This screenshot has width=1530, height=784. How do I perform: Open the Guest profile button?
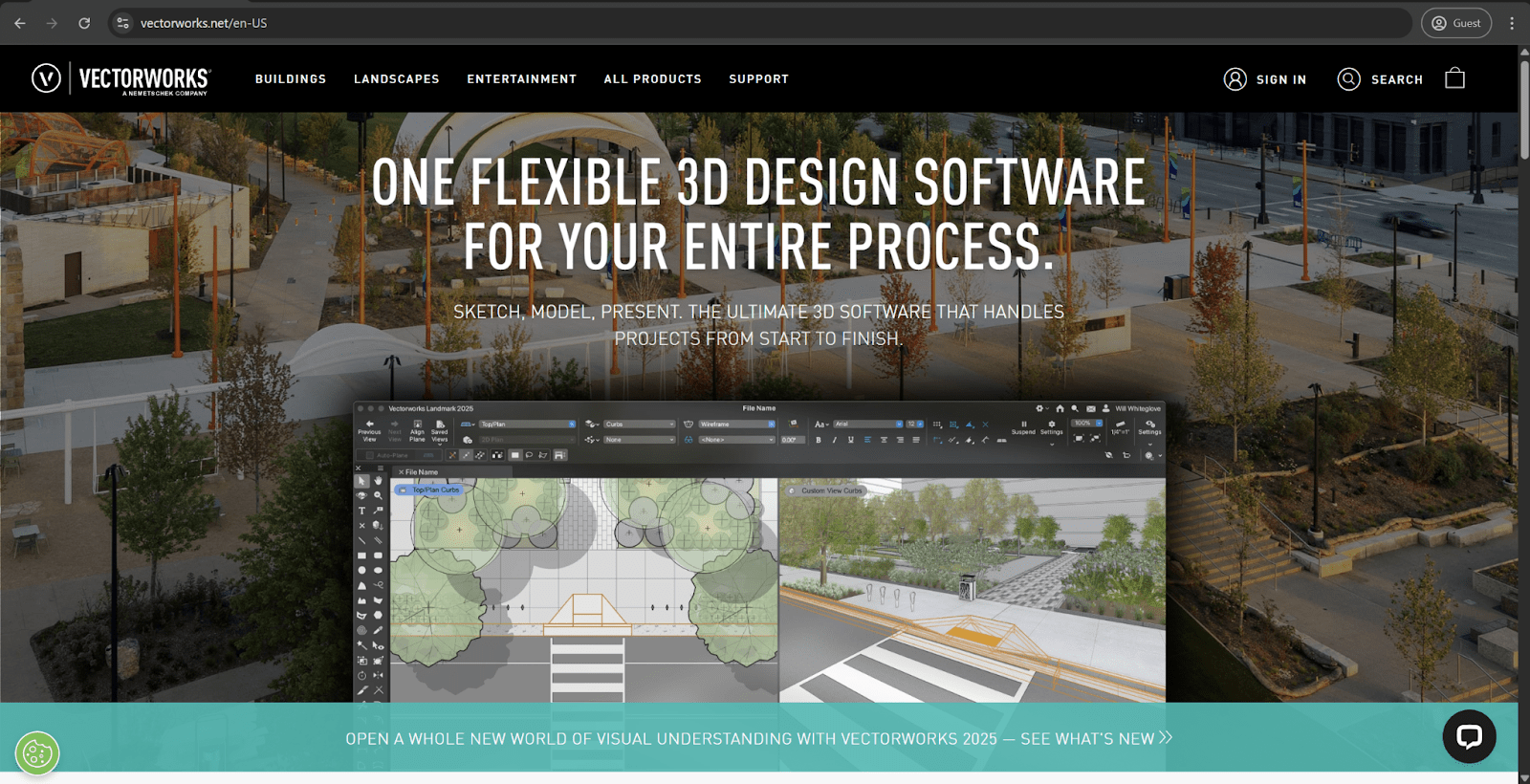point(1455,23)
